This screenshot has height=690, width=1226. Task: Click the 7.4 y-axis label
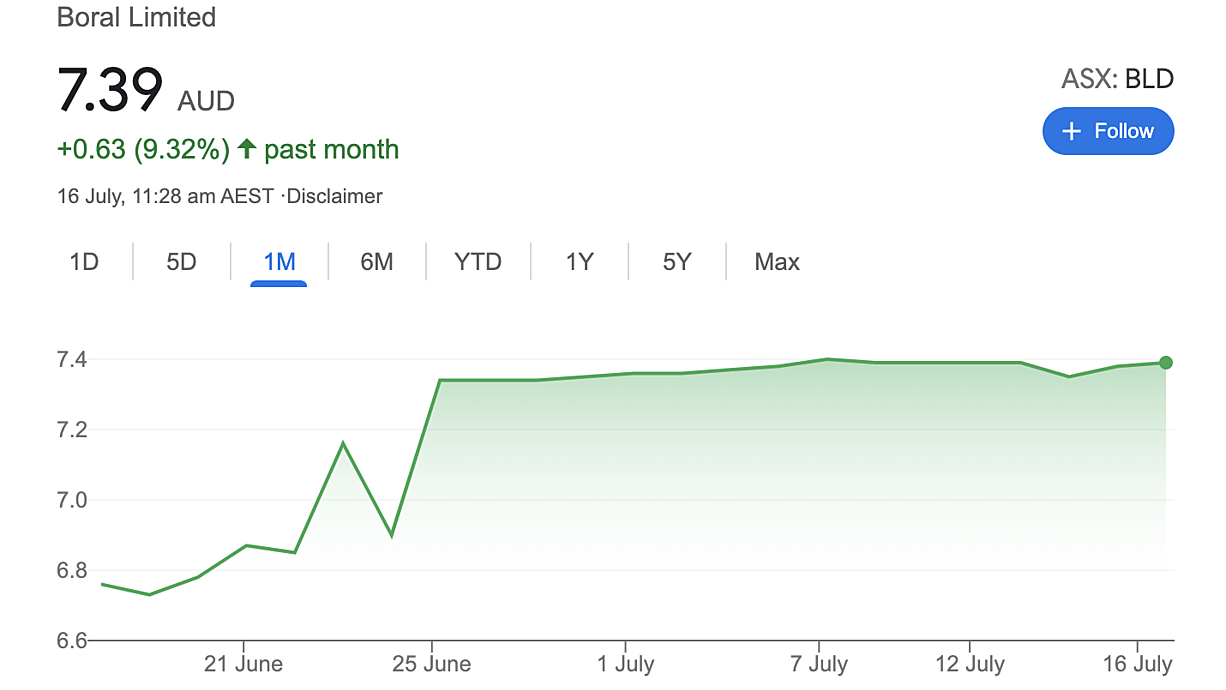pyautogui.click(x=70, y=359)
